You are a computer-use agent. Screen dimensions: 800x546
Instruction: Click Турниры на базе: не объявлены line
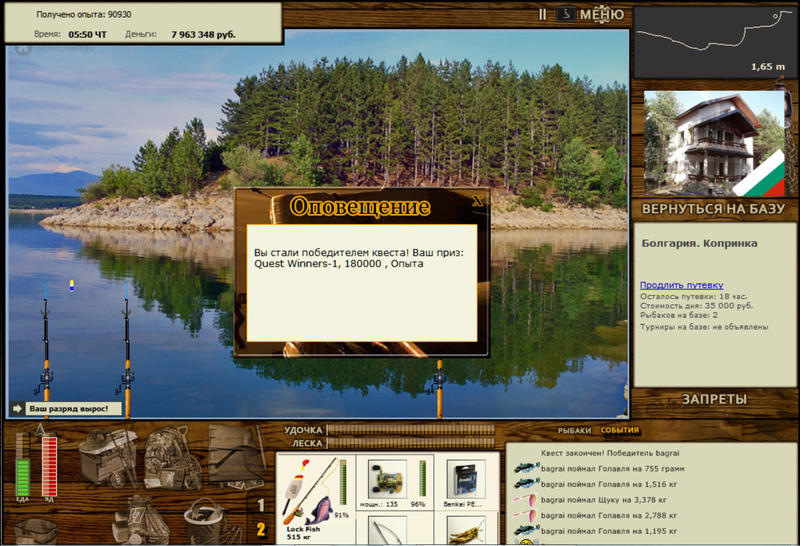704,327
